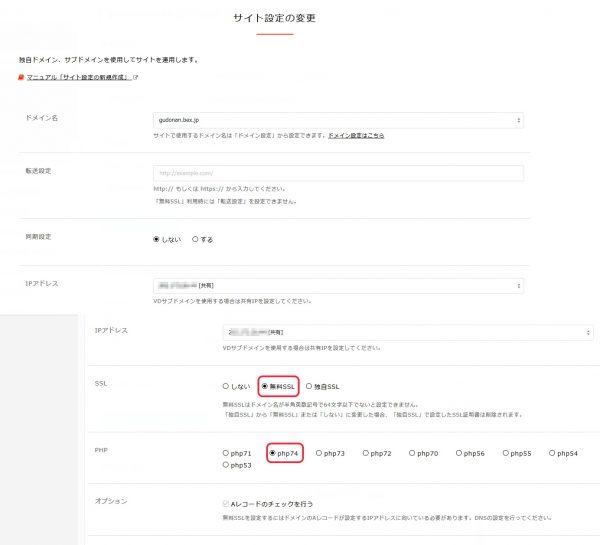Screen dimensions: 600x545
Task: Click the red book manual icon
Action: 21,77
